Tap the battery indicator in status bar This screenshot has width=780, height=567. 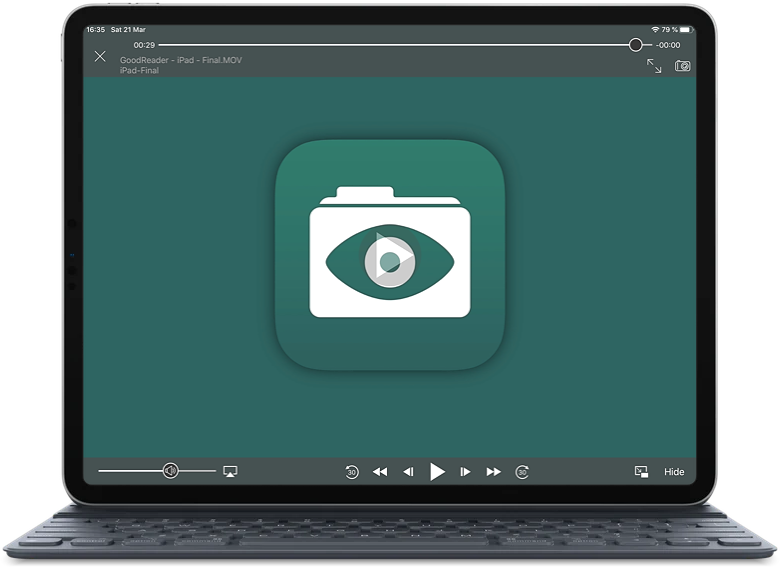(686, 30)
